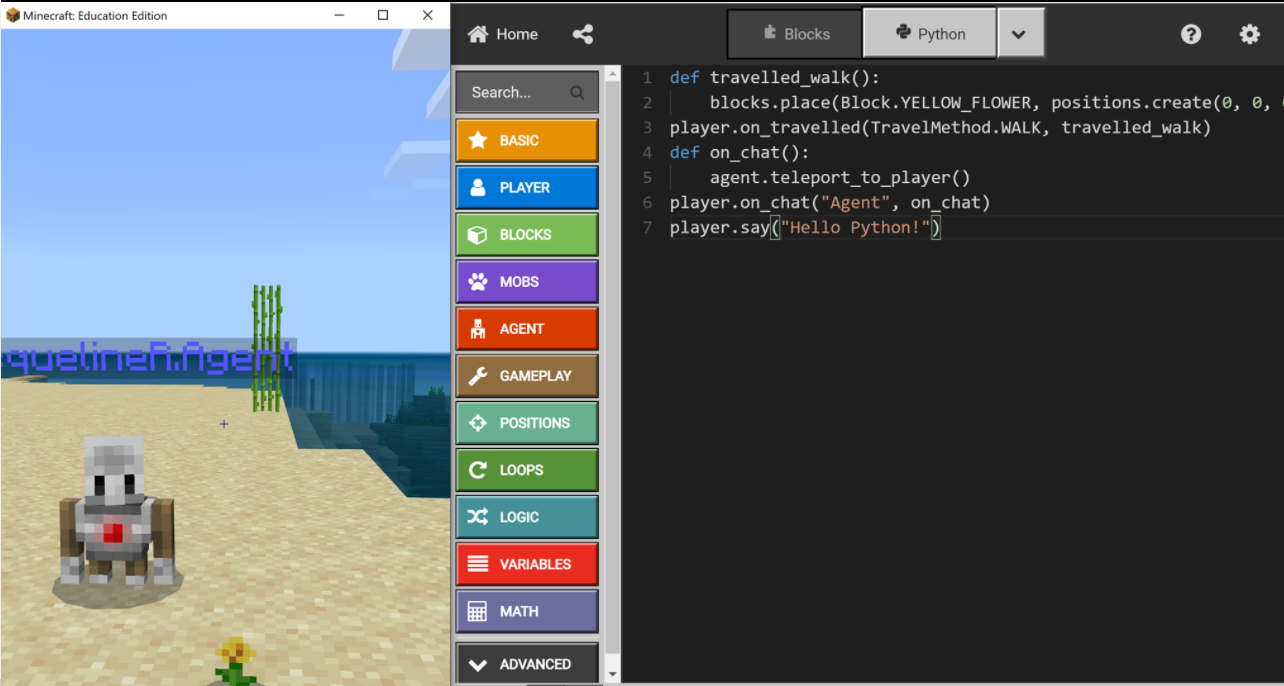Open the Mobs paw category
The image size is (1284, 686).
(x=527, y=282)
